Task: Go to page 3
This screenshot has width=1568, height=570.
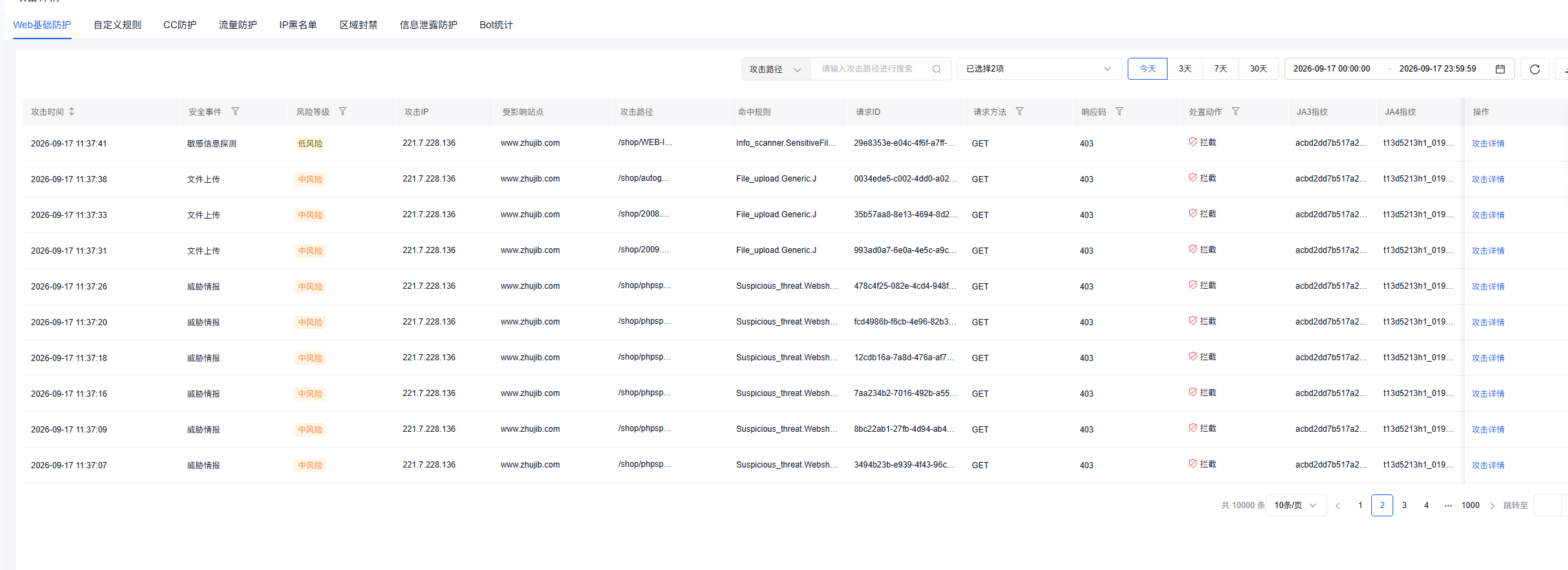Action: tap(1404, 505)
